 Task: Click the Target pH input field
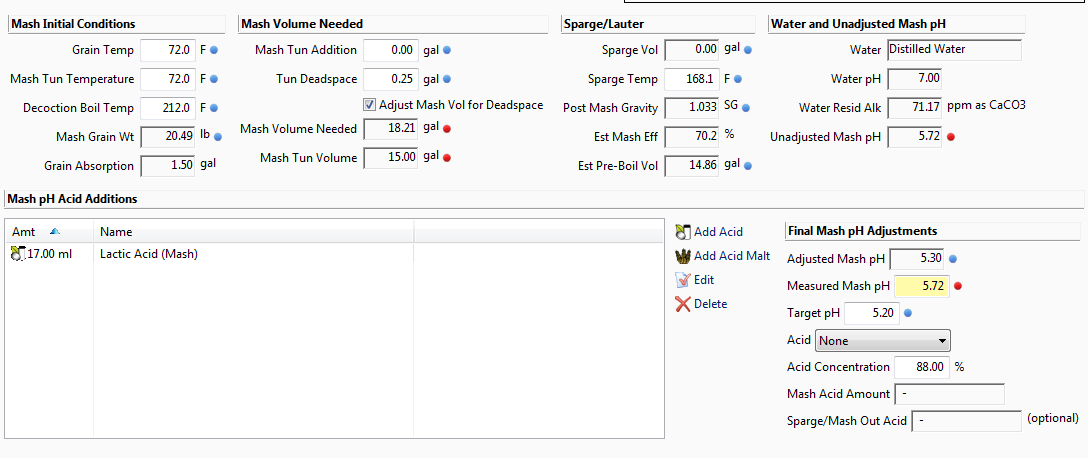[x=872, y=313]
